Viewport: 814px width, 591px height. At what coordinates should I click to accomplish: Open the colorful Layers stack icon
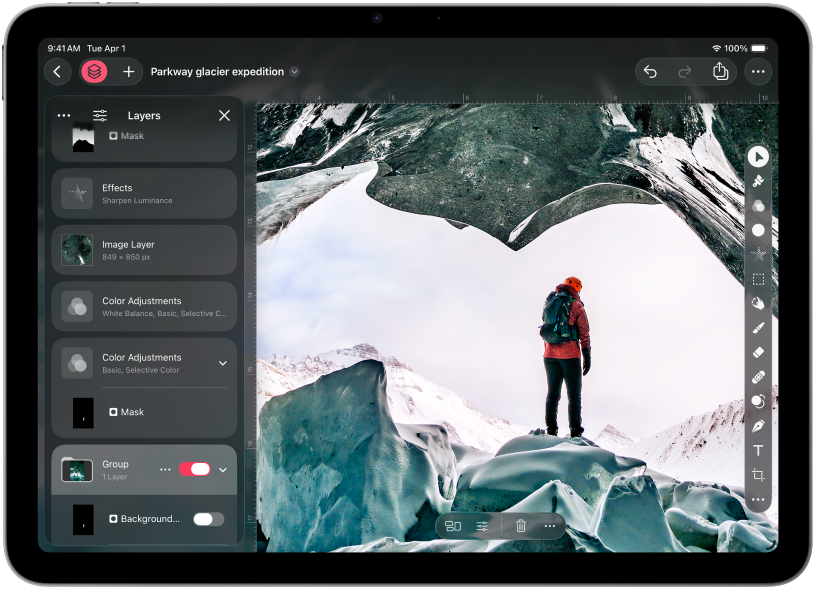(94, 71)
